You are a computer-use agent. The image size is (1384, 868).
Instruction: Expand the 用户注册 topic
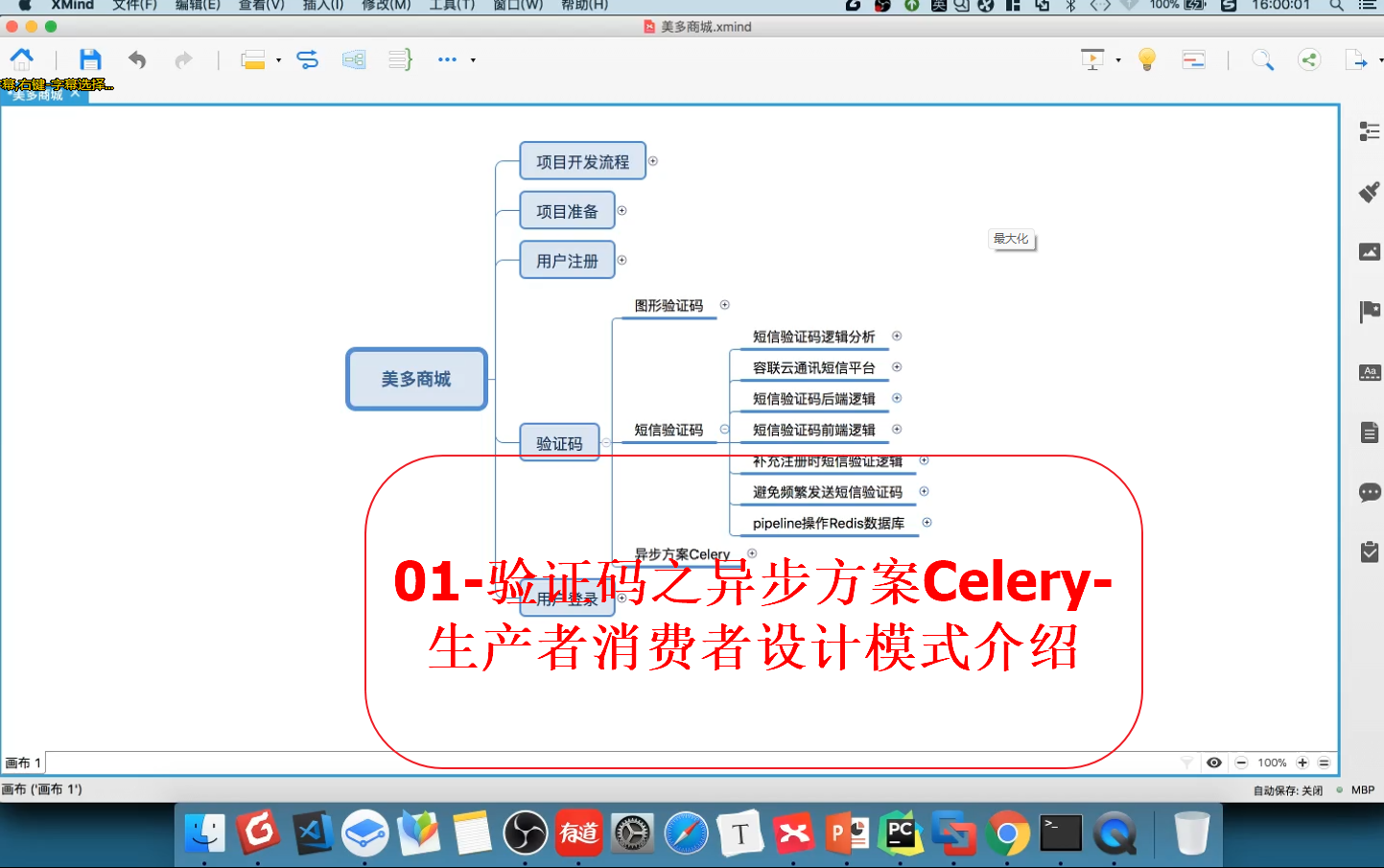[x=622, y=260]
